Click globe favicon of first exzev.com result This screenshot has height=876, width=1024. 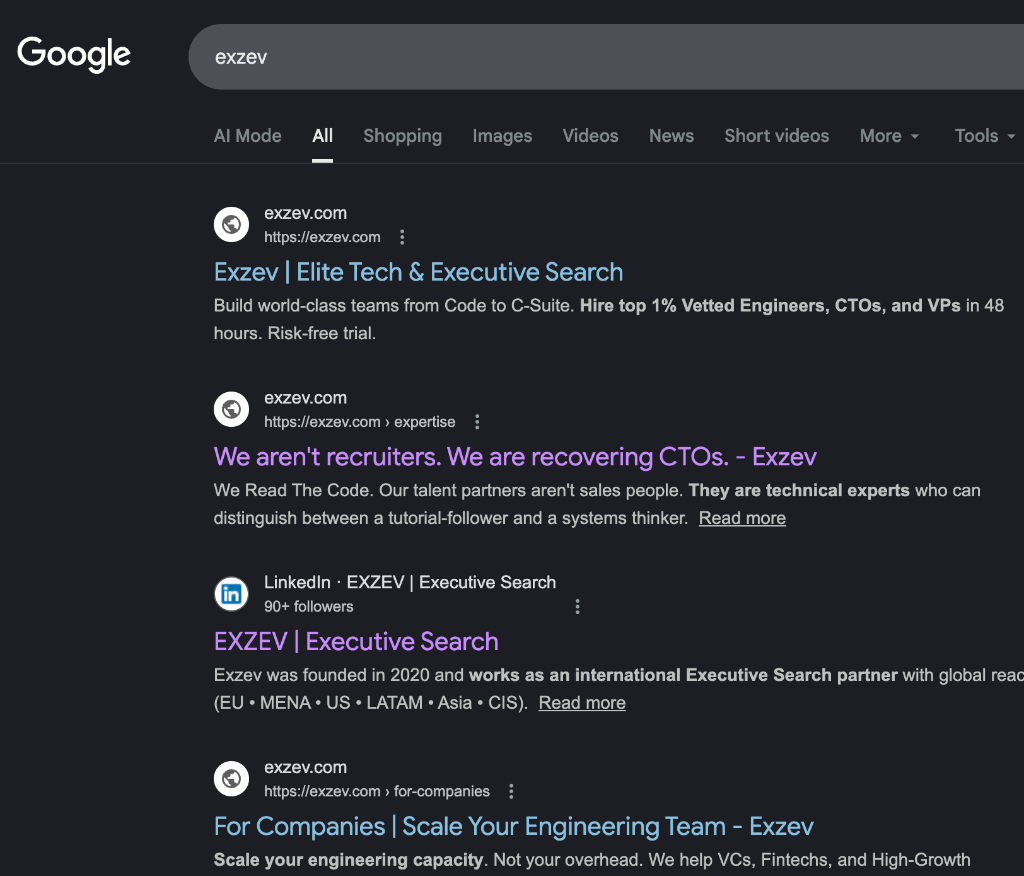click(x=231, y=225)
